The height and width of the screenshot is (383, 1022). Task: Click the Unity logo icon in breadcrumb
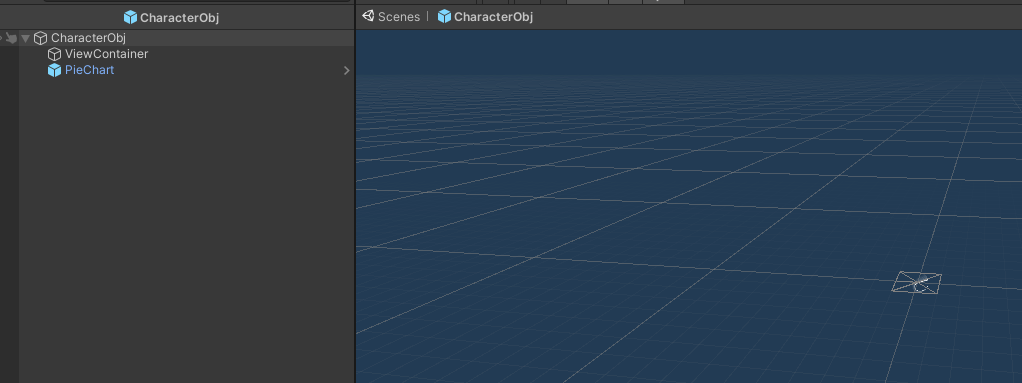click(x=369, y=16)
